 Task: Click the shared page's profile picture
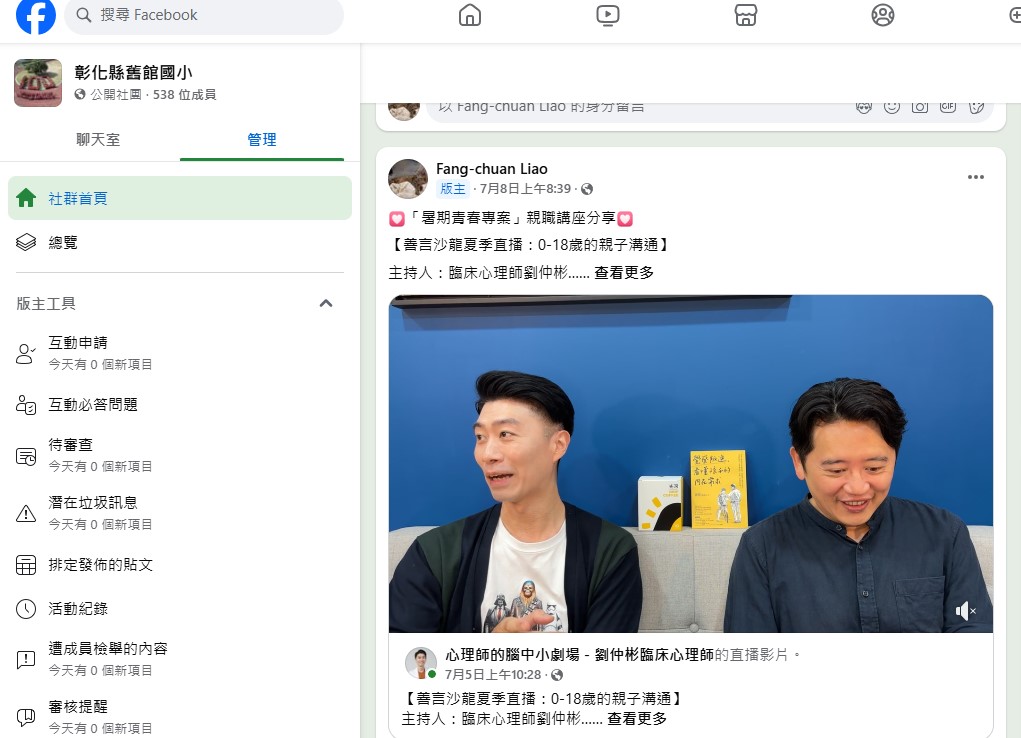click(x=421, y=663)
